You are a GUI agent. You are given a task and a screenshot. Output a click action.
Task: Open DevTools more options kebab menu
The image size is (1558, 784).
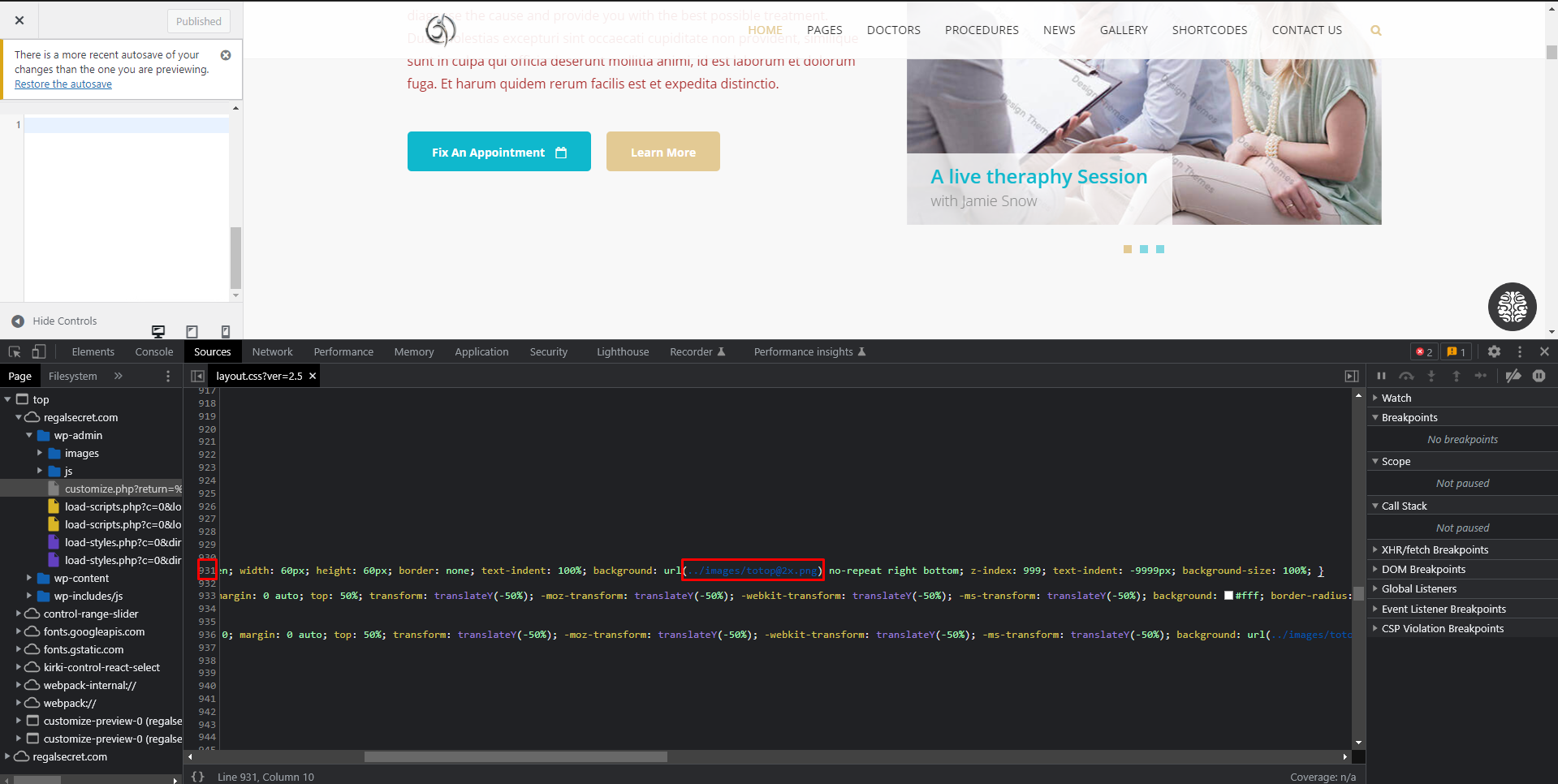coord(1520,351)
